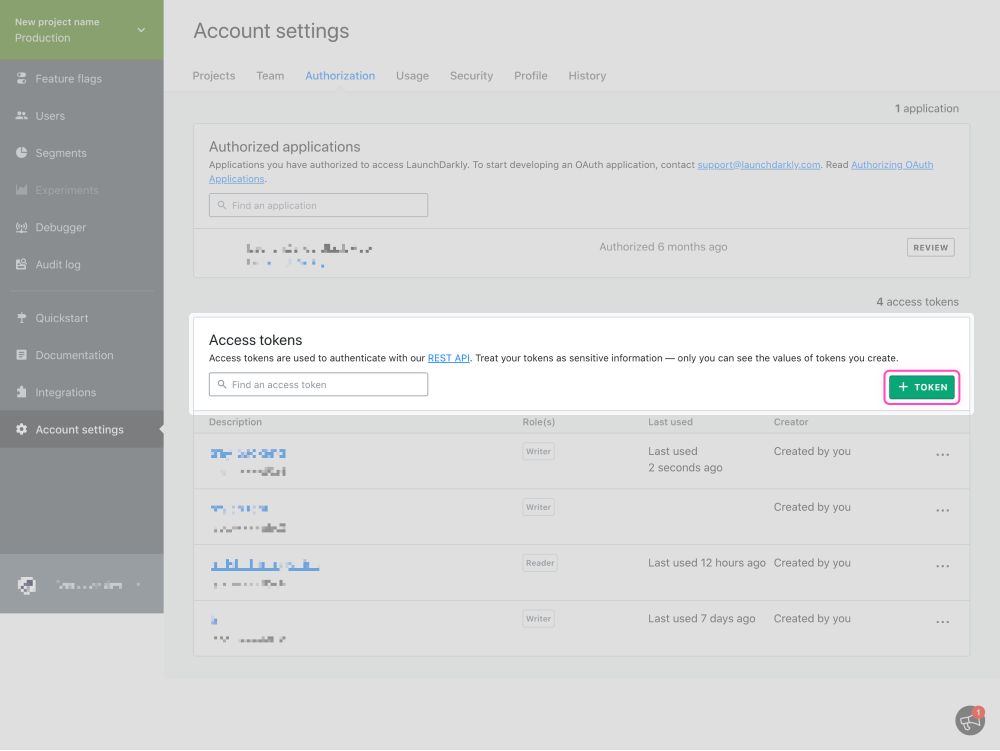Click the Account settings gear icon
1000x751 pixels.
pos(21,429)
